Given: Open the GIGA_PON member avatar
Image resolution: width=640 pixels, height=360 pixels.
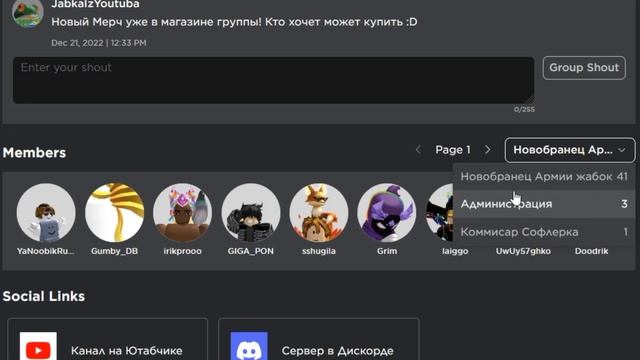Looking at the screenshot, I should (x=251, y=213).
